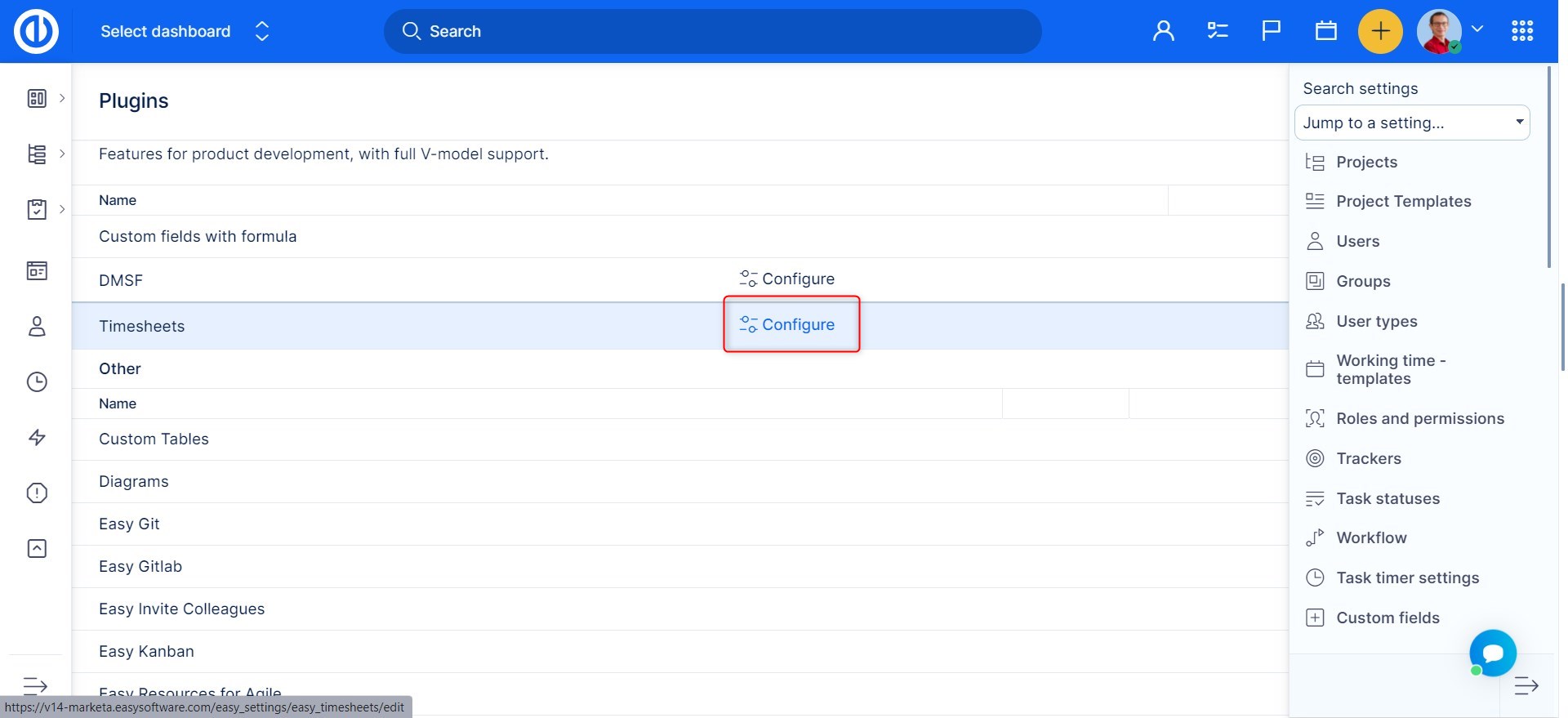Click into the top Search field

point(712,31)
